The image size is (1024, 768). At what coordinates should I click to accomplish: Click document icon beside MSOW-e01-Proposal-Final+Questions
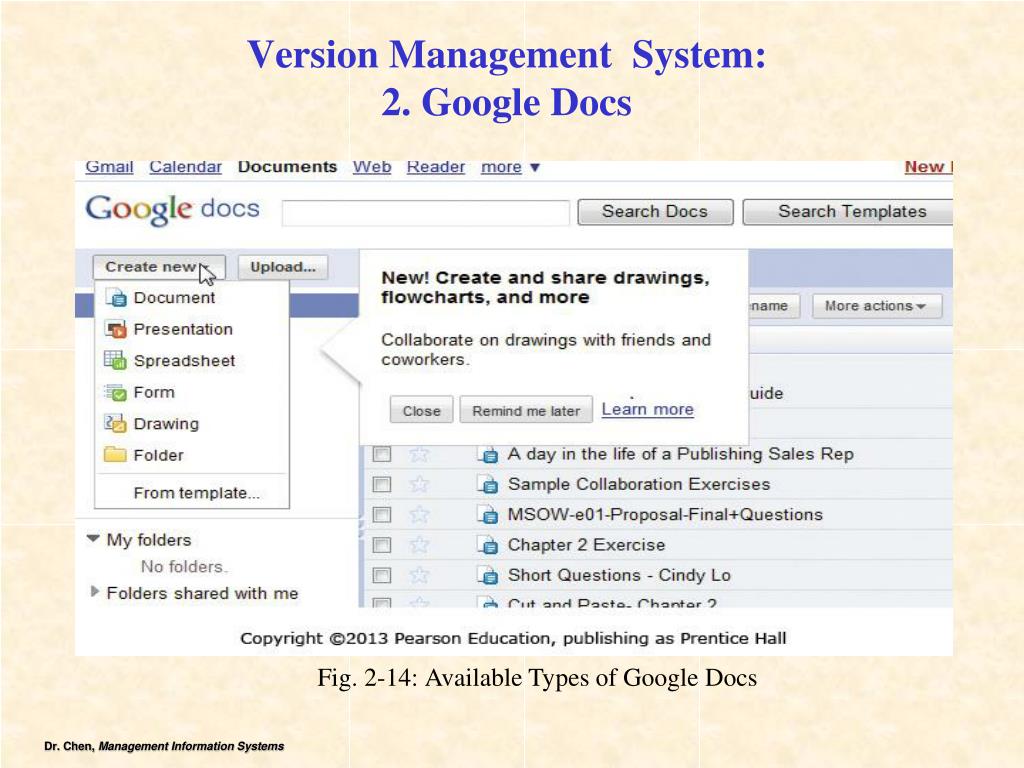(488, 515)
